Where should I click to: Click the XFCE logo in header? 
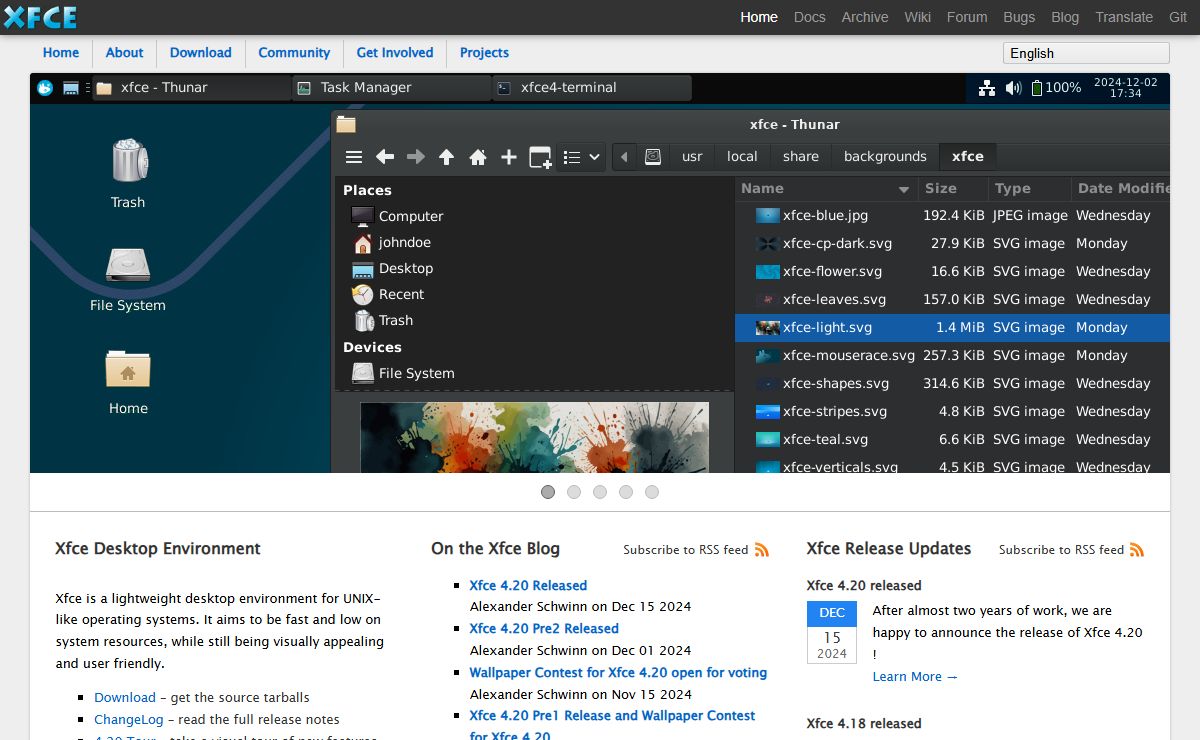(40, 17)
